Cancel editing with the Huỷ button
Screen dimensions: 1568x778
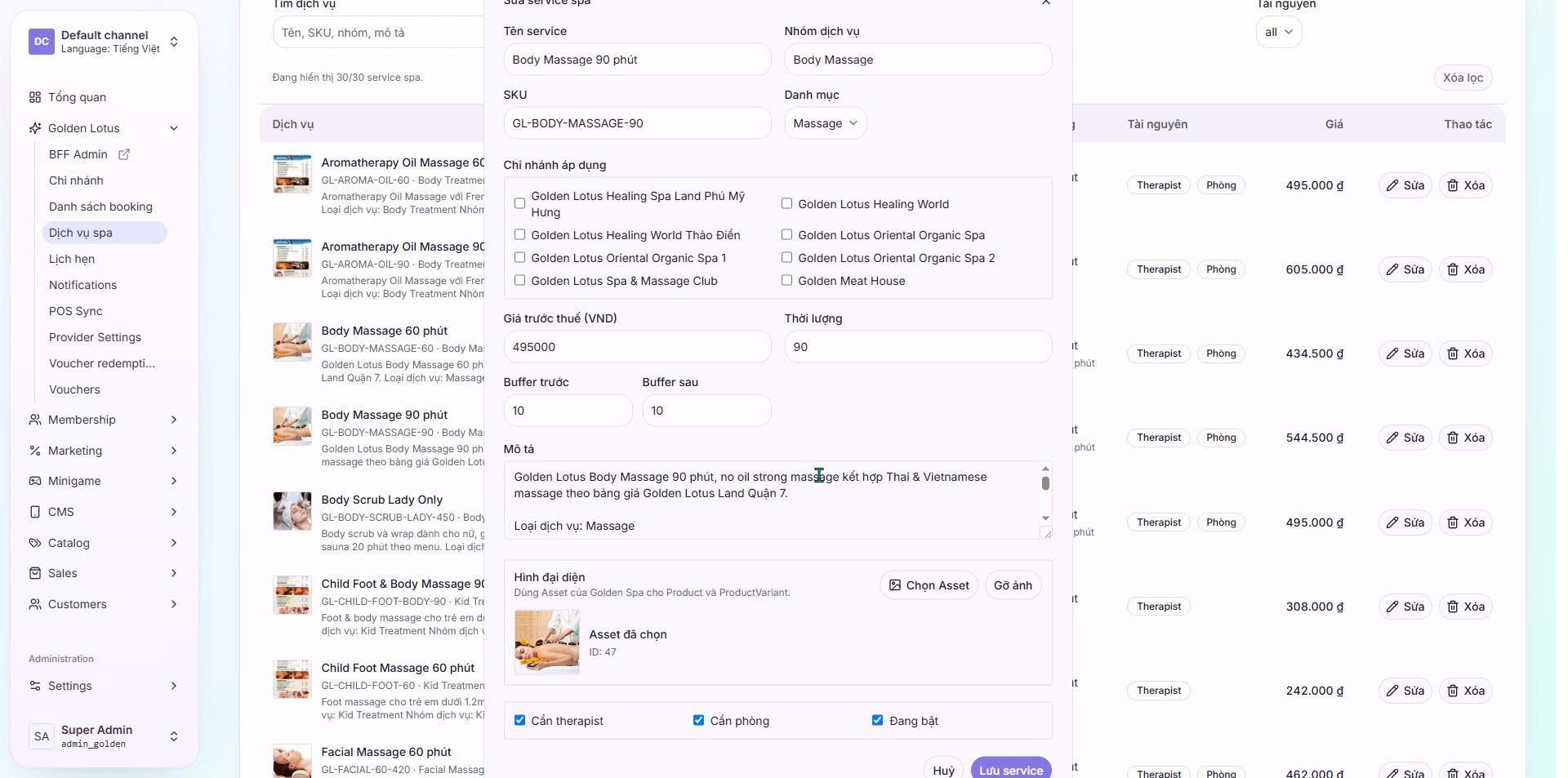click(943, 769)
